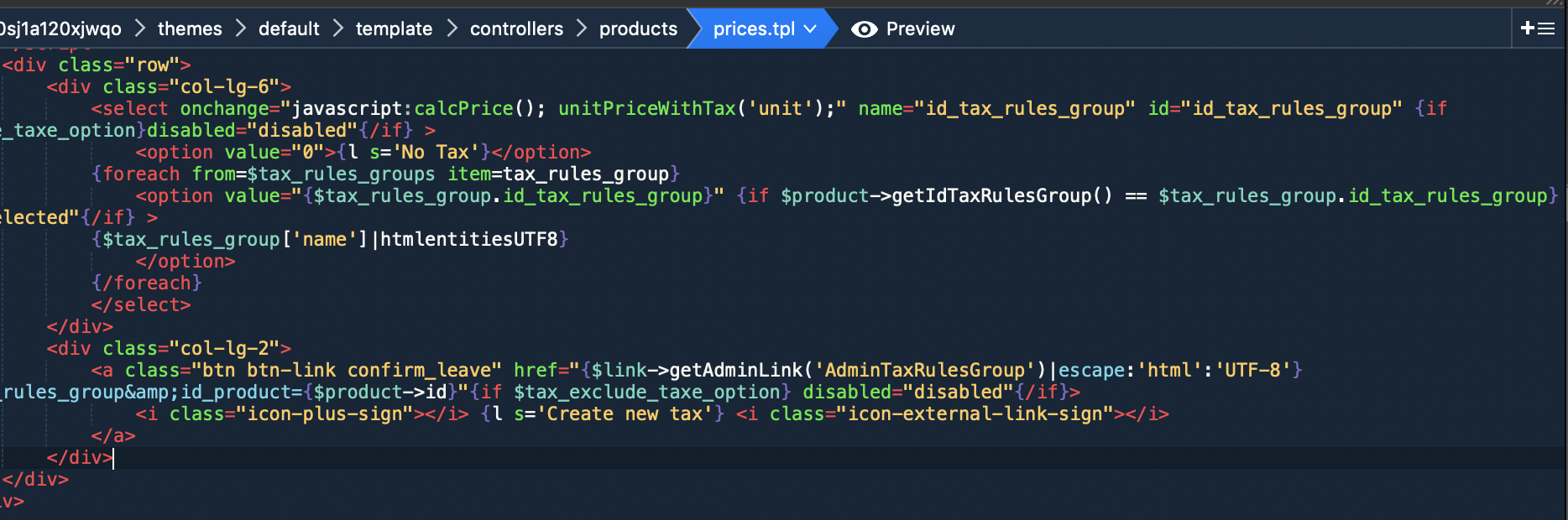This screenshot has height=520, width=1568.
Task: Select the prices.tpl file tab
Action: [753, 29]
